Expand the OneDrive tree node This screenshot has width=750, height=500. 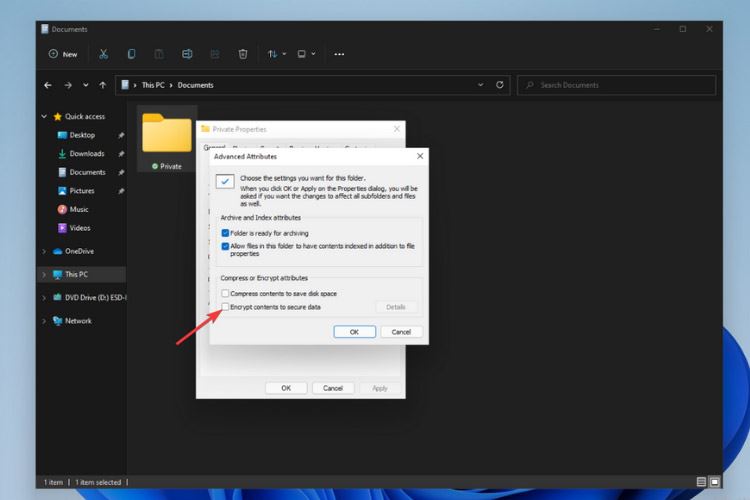[44, 251]
